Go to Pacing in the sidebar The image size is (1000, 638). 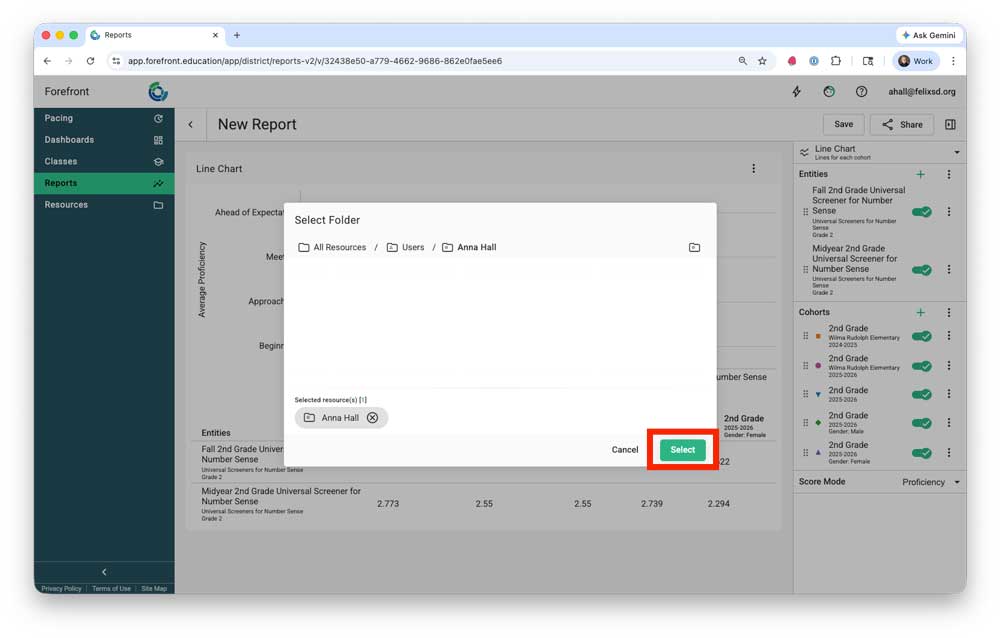58,118
